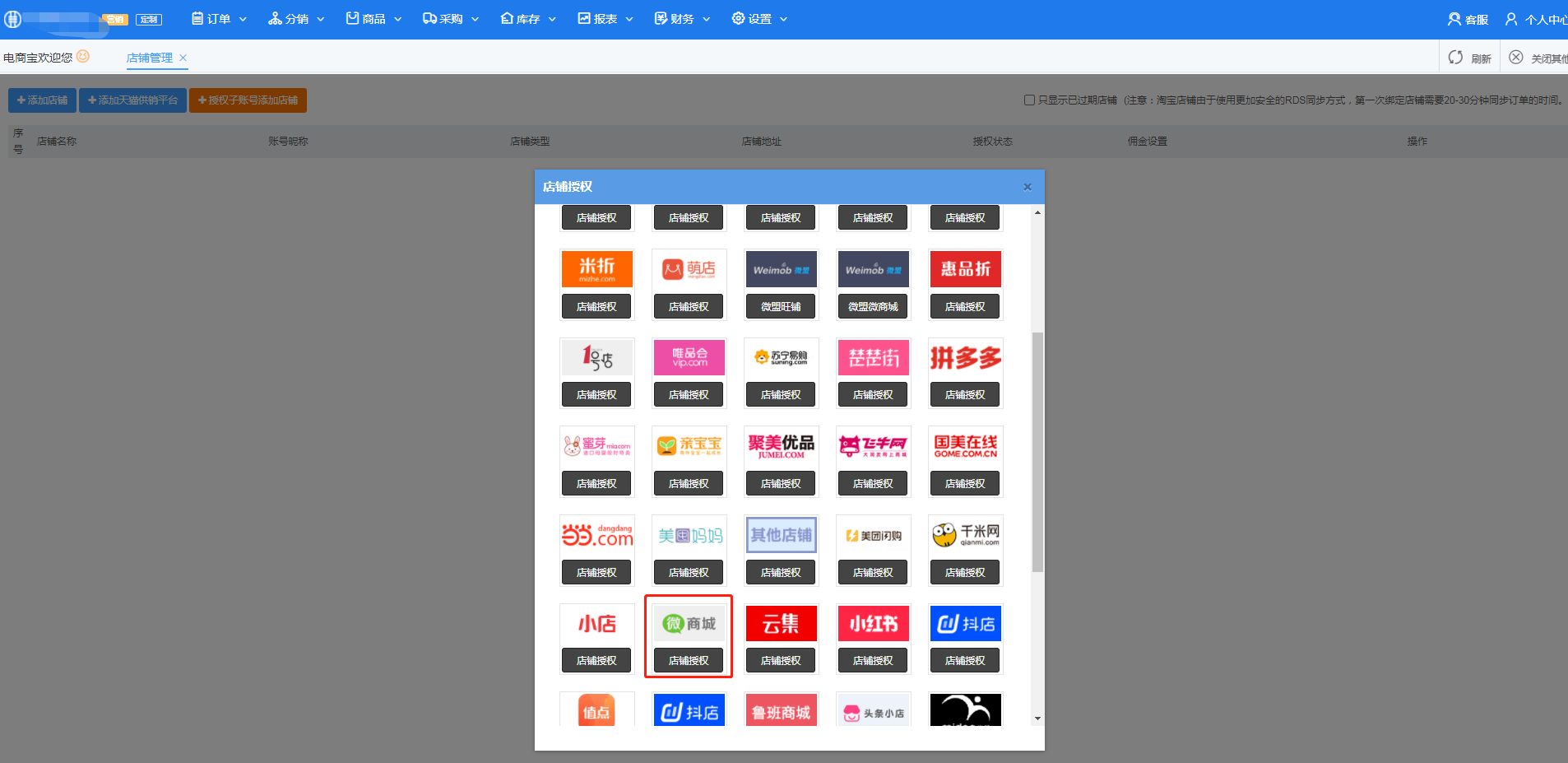Image resolution: width=1568 pixels, height=763 pixels.
Task: Click the 惠品折 platform logo
Action: [x=965, y=269]
